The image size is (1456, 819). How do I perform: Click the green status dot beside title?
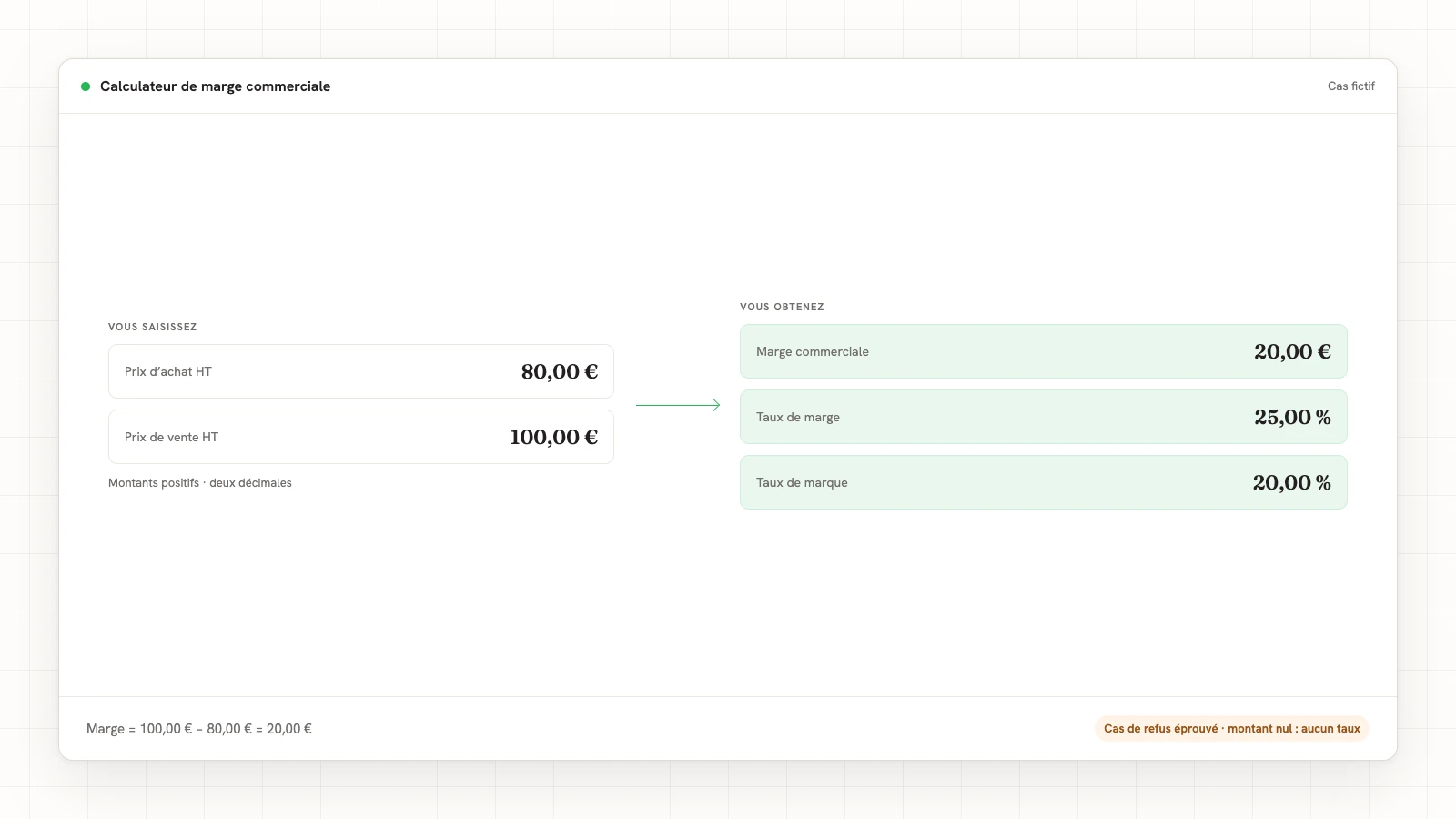86,86
